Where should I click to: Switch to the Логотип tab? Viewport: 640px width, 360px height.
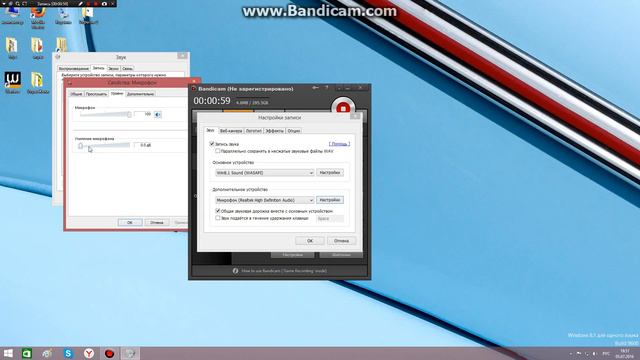coord(253,131)
